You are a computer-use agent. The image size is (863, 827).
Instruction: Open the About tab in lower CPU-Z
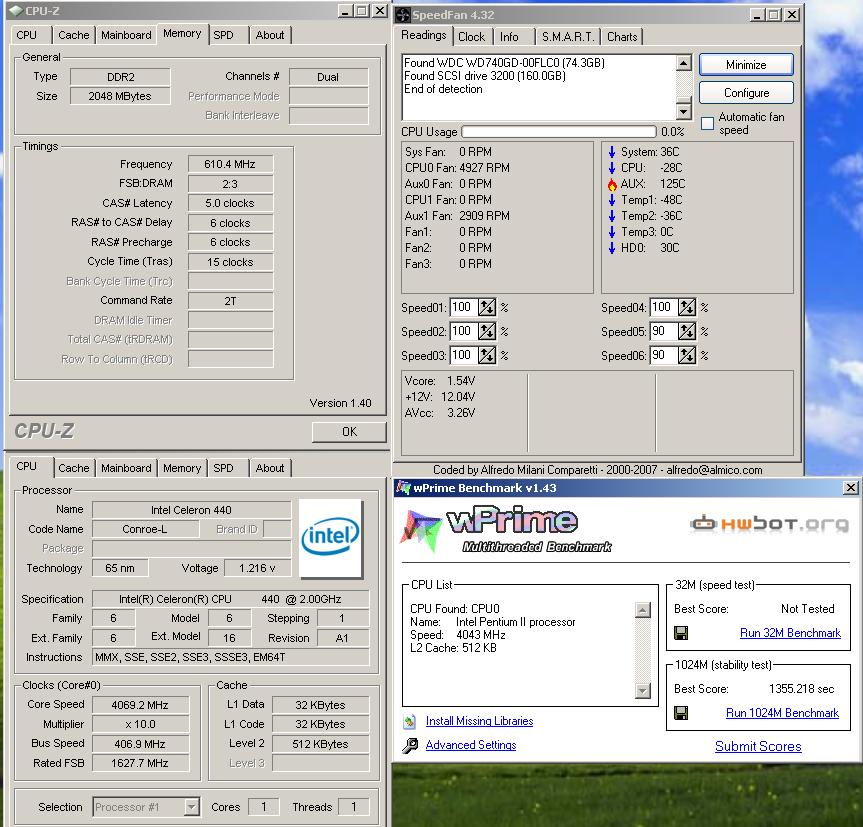click(x=270, y=468)
